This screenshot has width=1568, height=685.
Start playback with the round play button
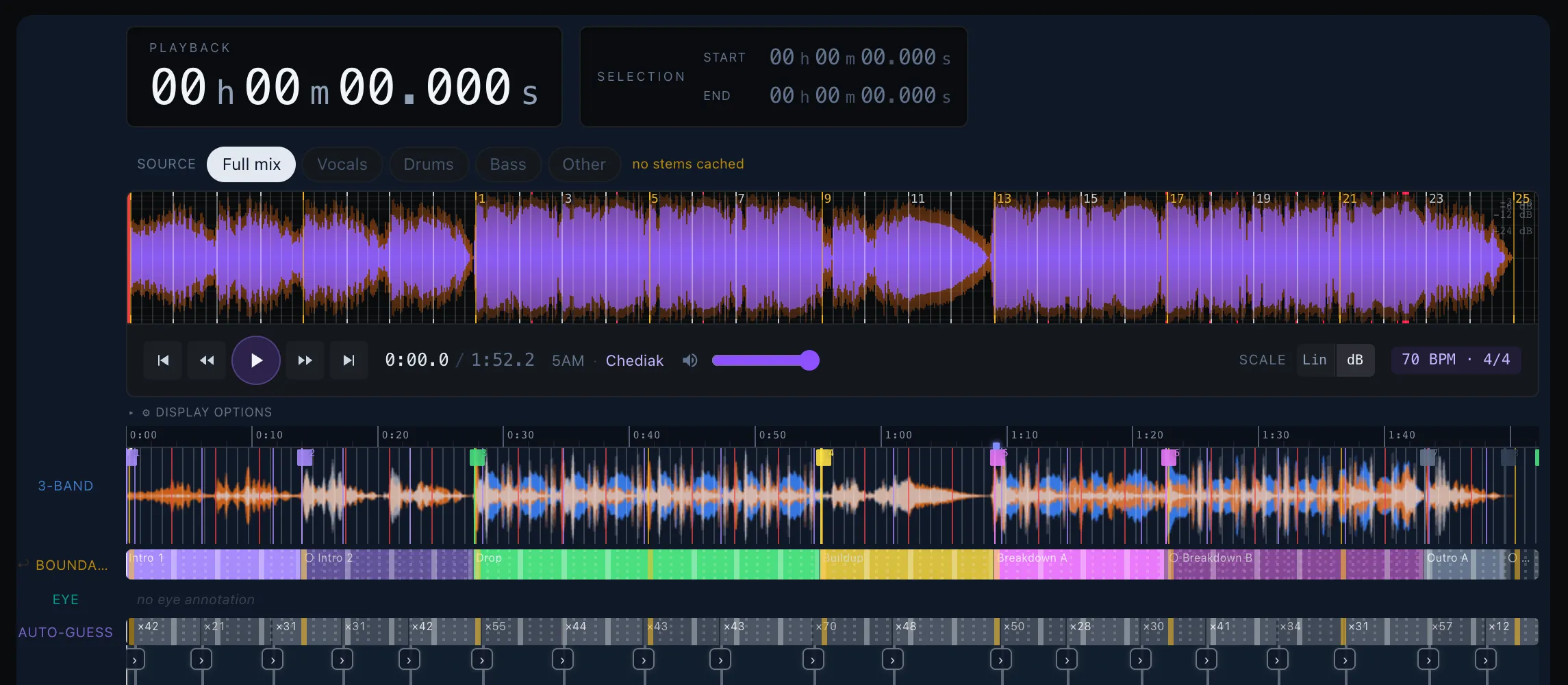[256, 360]
